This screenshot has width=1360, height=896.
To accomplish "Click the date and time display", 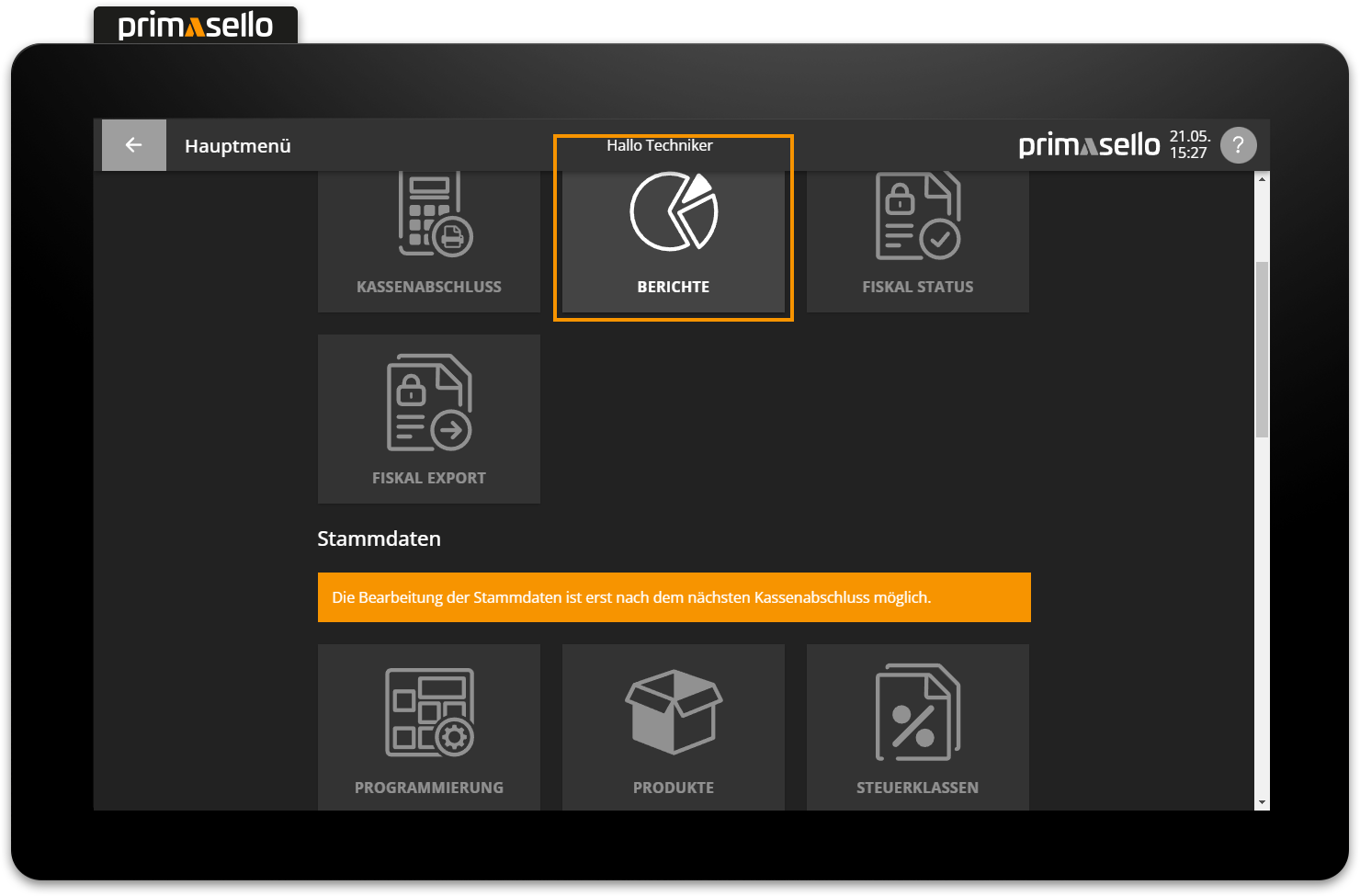I will 1189,145.
